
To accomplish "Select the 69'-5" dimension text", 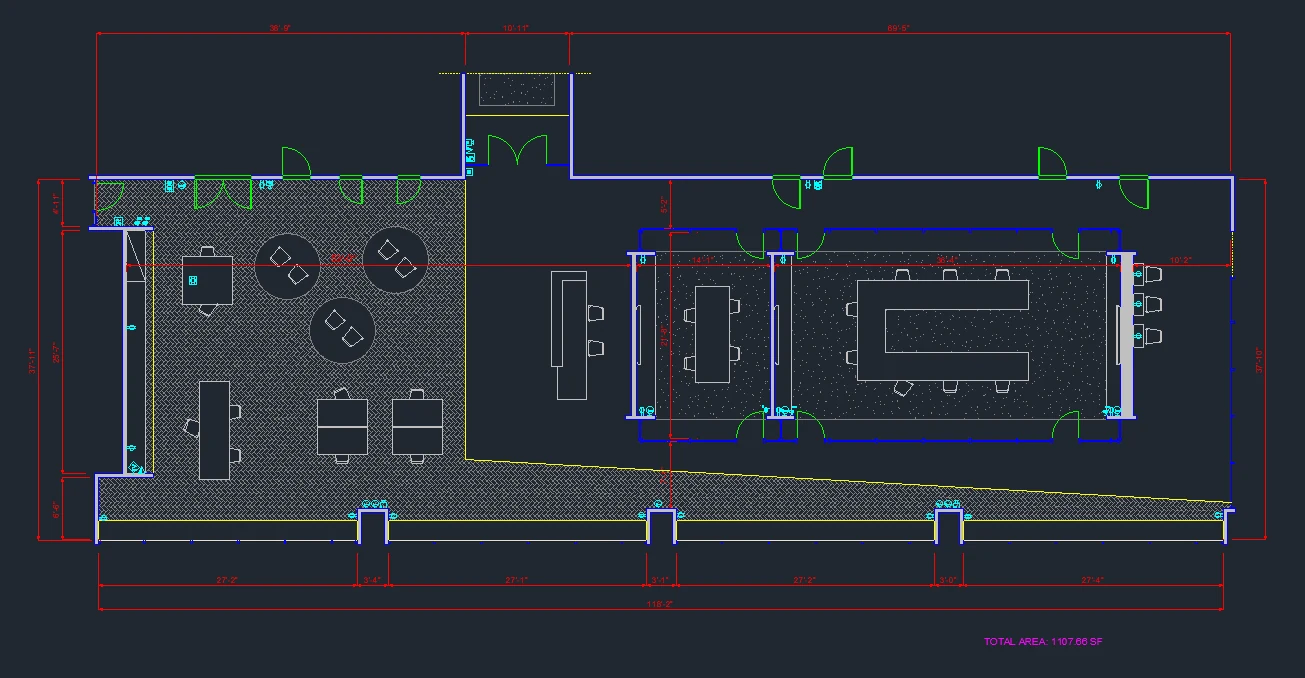I will 898,28.
